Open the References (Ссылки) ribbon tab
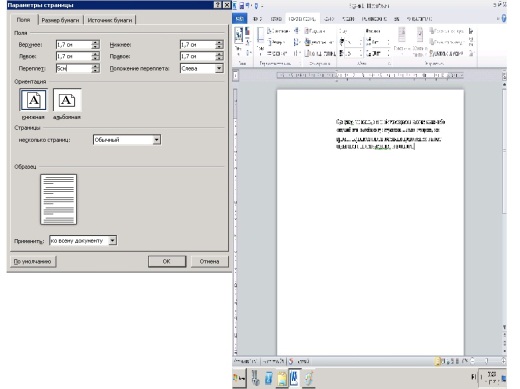 [329, 19]
